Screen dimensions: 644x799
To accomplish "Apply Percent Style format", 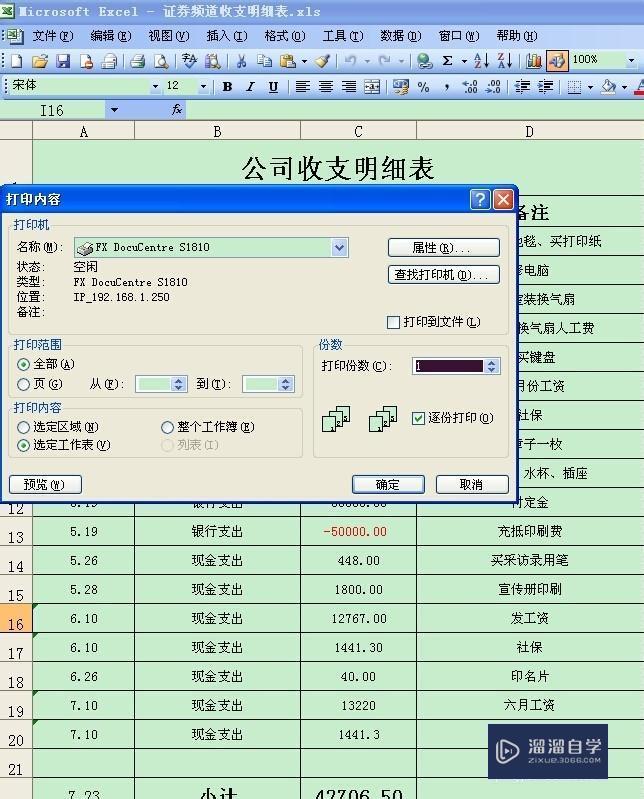I will (423, 87).
